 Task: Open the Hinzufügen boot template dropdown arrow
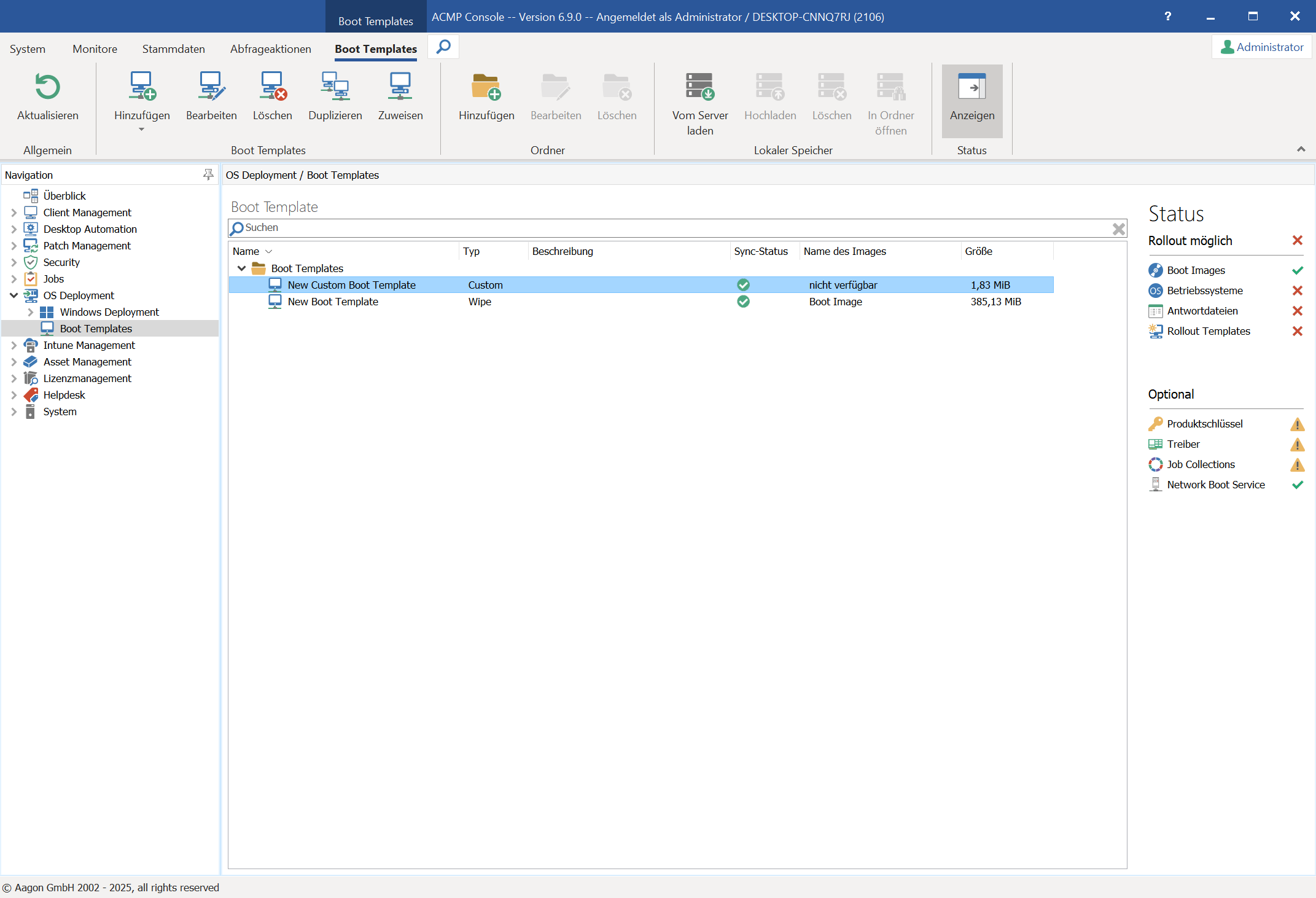tap(141, 130)
